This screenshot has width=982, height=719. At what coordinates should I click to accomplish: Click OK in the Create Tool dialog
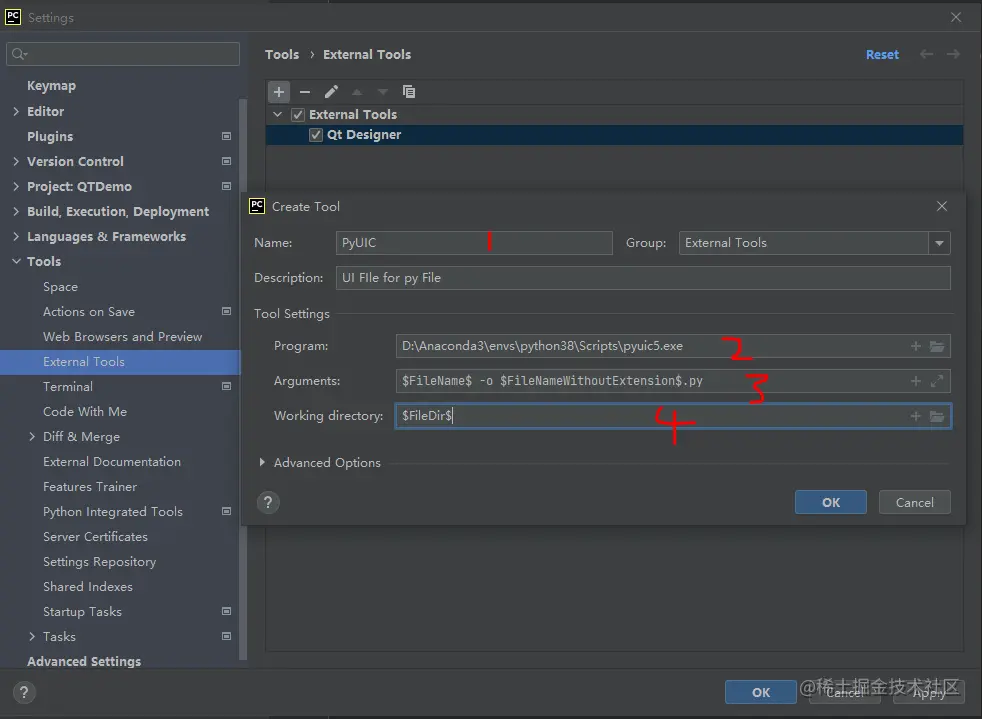830,502
